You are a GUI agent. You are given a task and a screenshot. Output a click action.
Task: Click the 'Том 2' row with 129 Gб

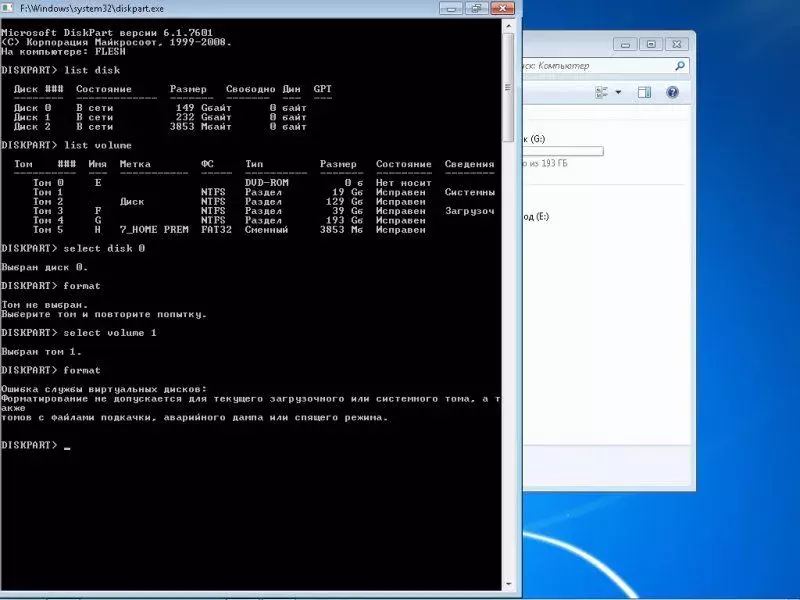[x=229, y=202]
